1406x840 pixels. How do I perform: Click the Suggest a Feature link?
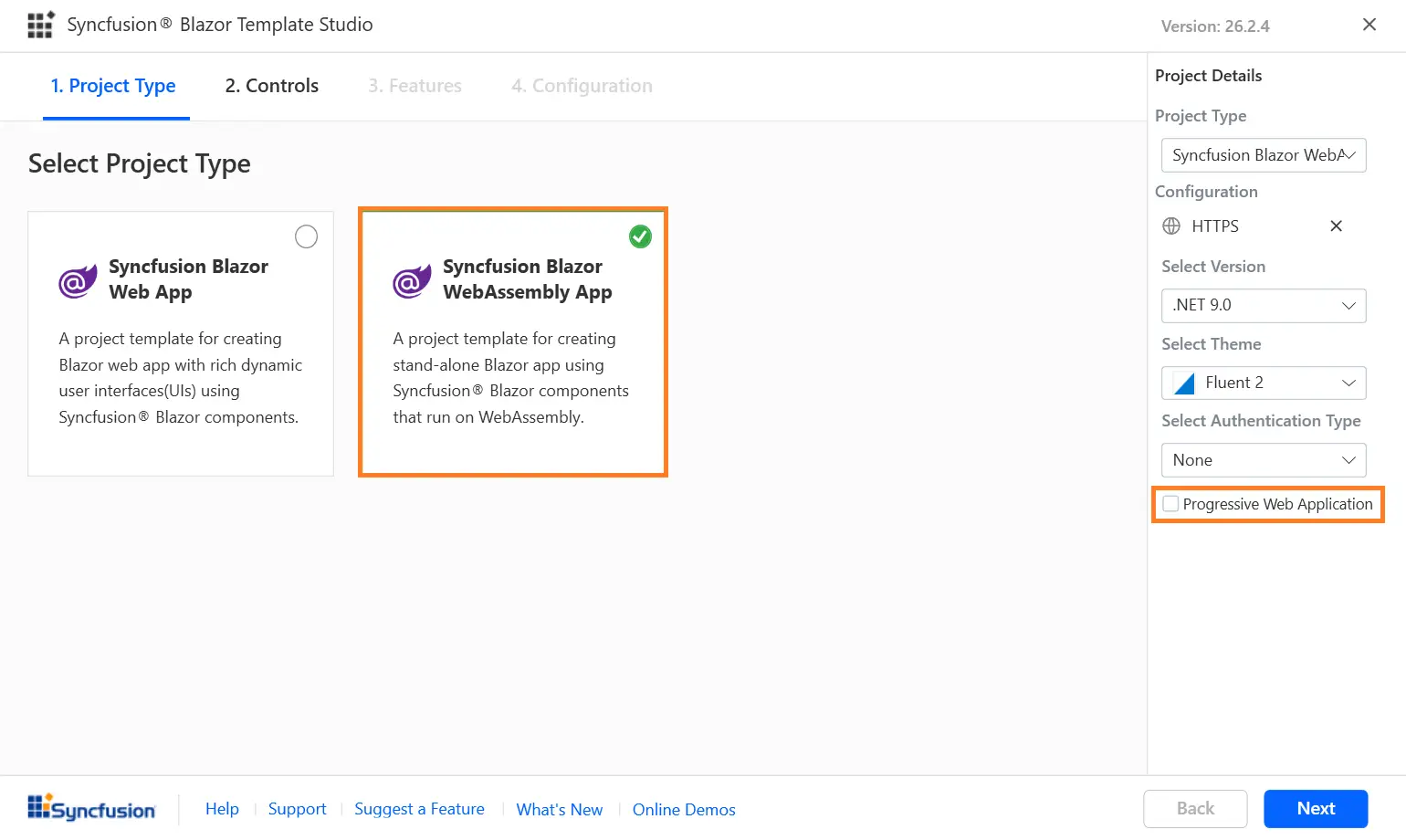point(419,809)
